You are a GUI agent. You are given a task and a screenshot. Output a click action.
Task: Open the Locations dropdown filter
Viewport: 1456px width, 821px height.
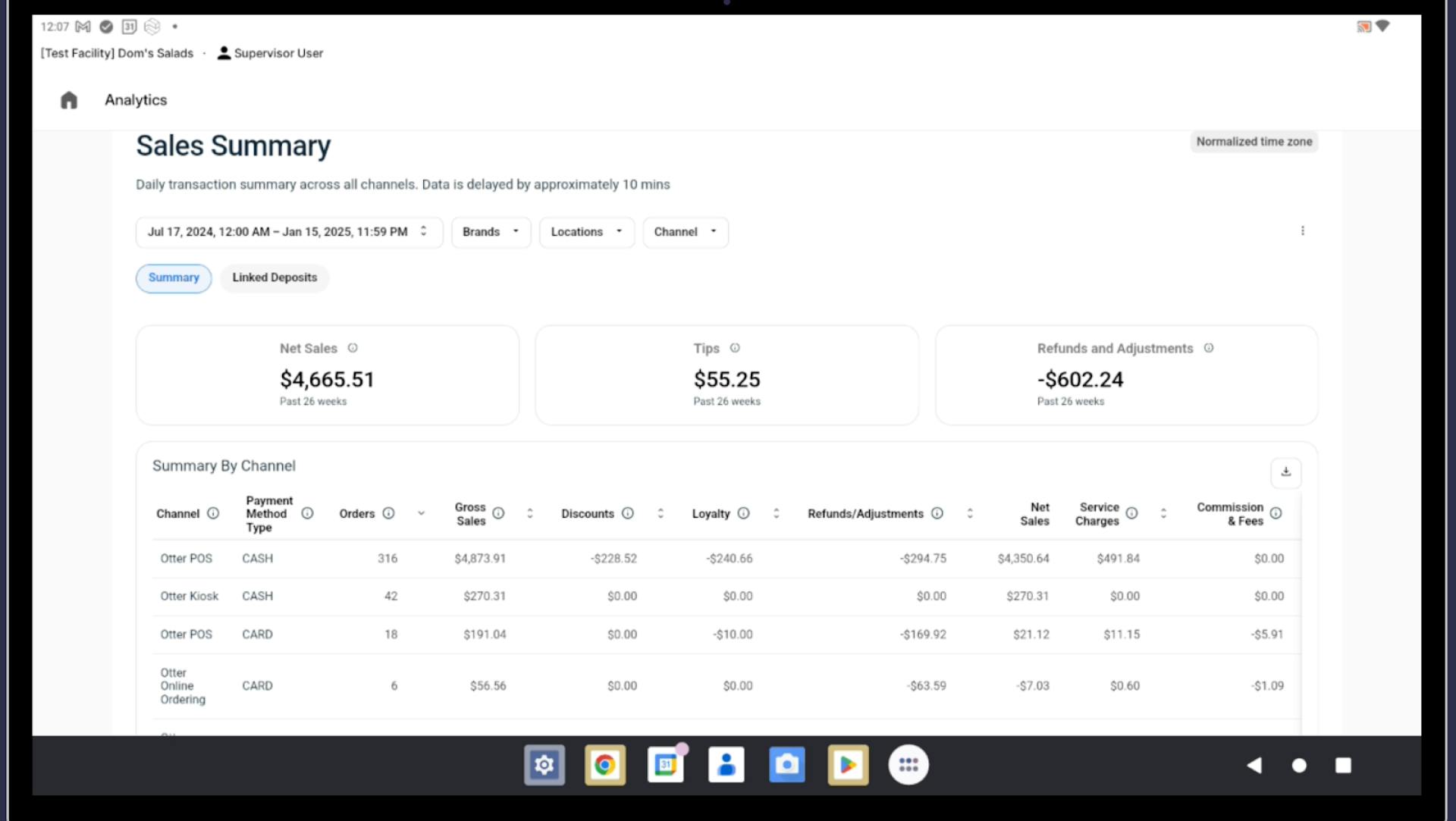(586, 232)
